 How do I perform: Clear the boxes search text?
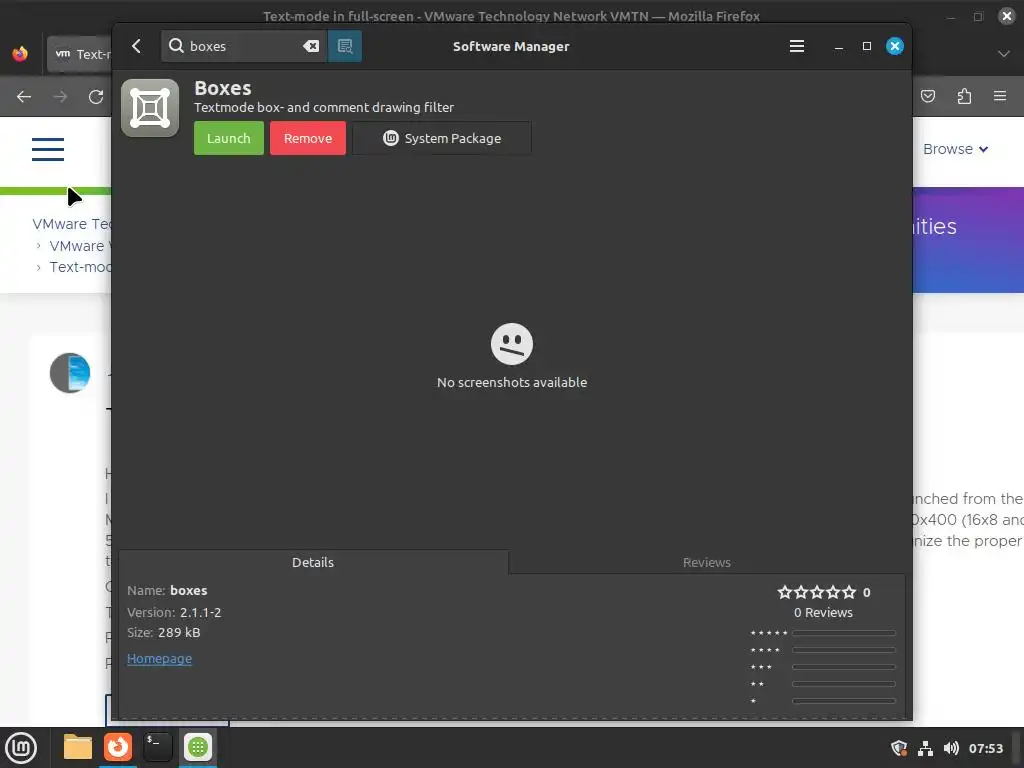tap(311, 46)
